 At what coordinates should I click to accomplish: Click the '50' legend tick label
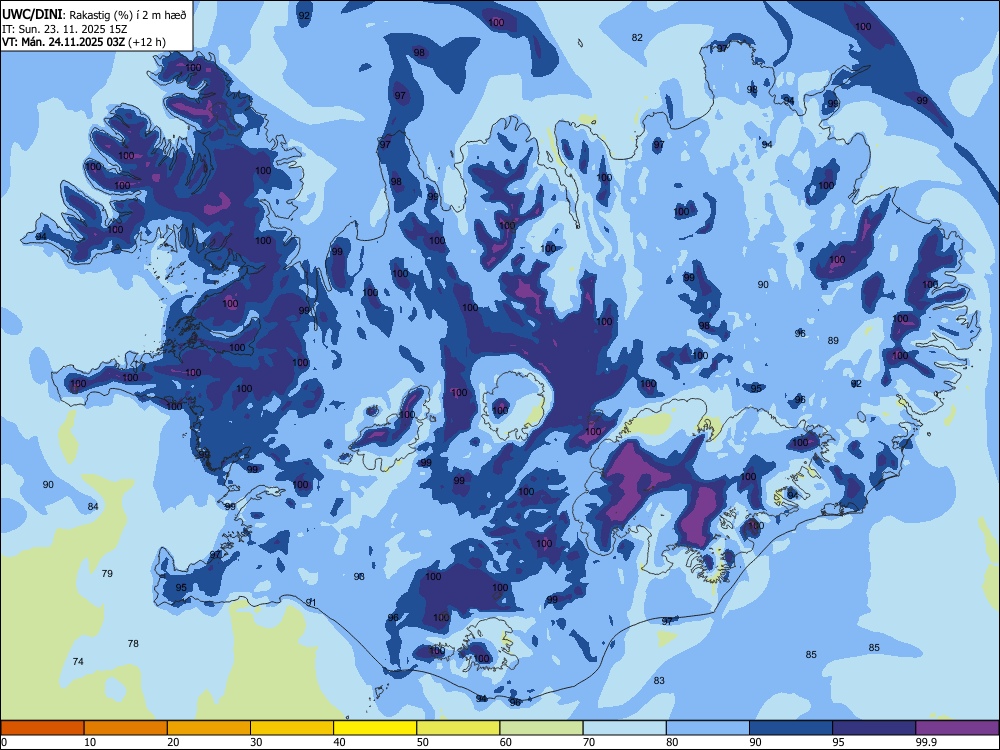point(423,742)
